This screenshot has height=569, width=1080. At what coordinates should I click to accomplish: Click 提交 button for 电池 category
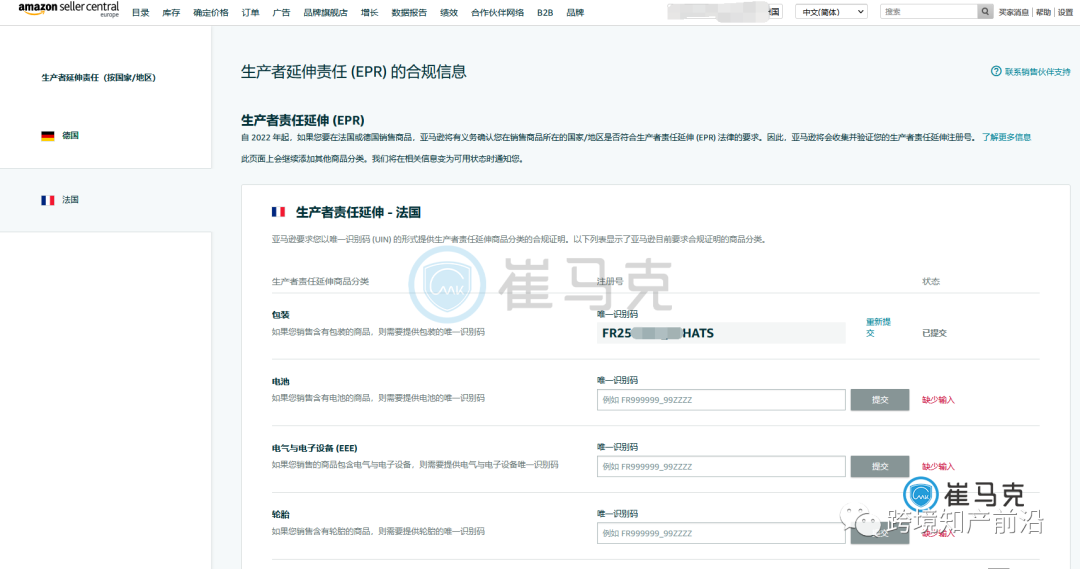point(880,400)
